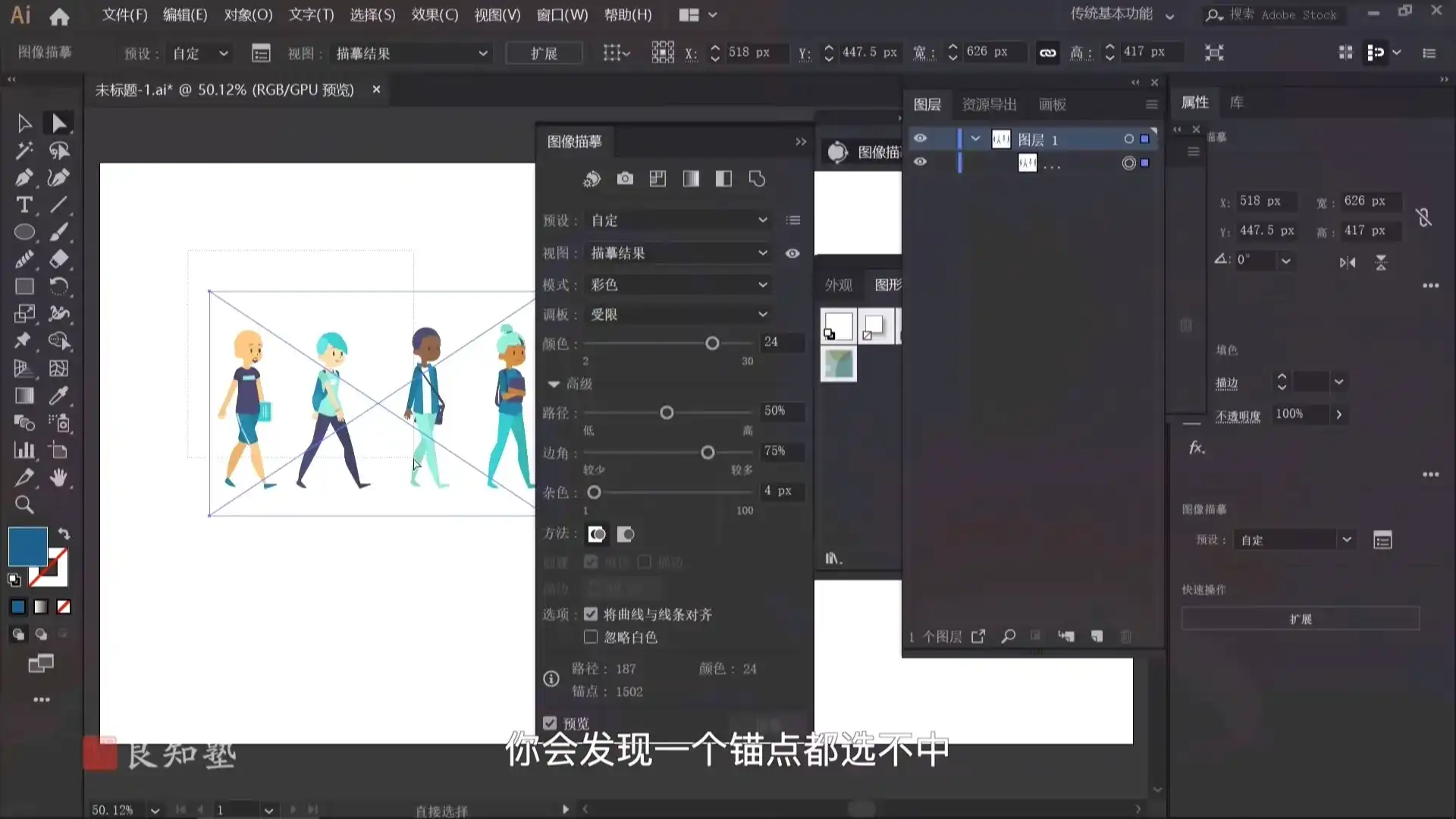Select the Eyedropper tool
This screenshot has width=1456, height=819.
[x=60, y=395]
